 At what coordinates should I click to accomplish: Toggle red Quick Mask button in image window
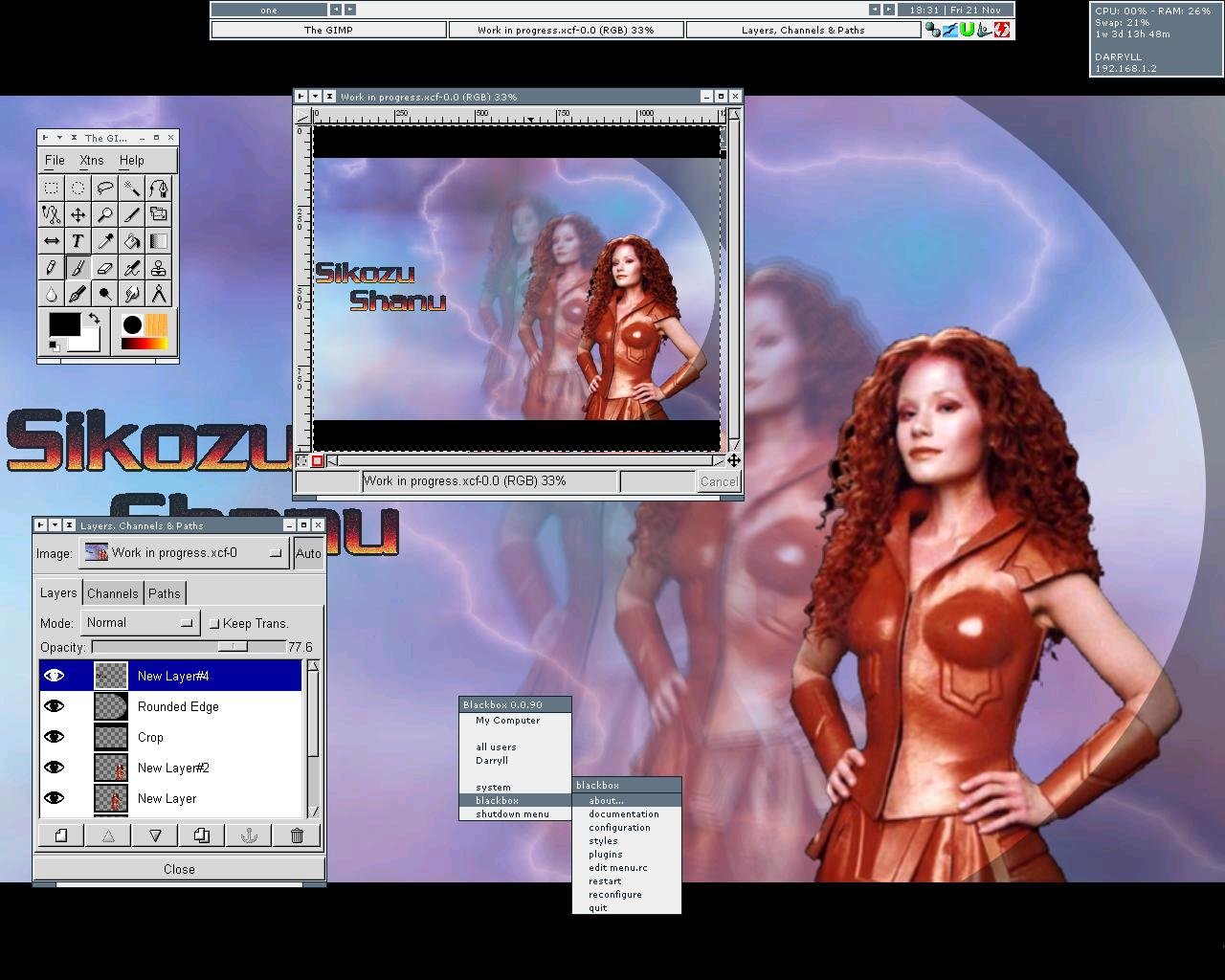pyautogui.click(x=317, y=461)
